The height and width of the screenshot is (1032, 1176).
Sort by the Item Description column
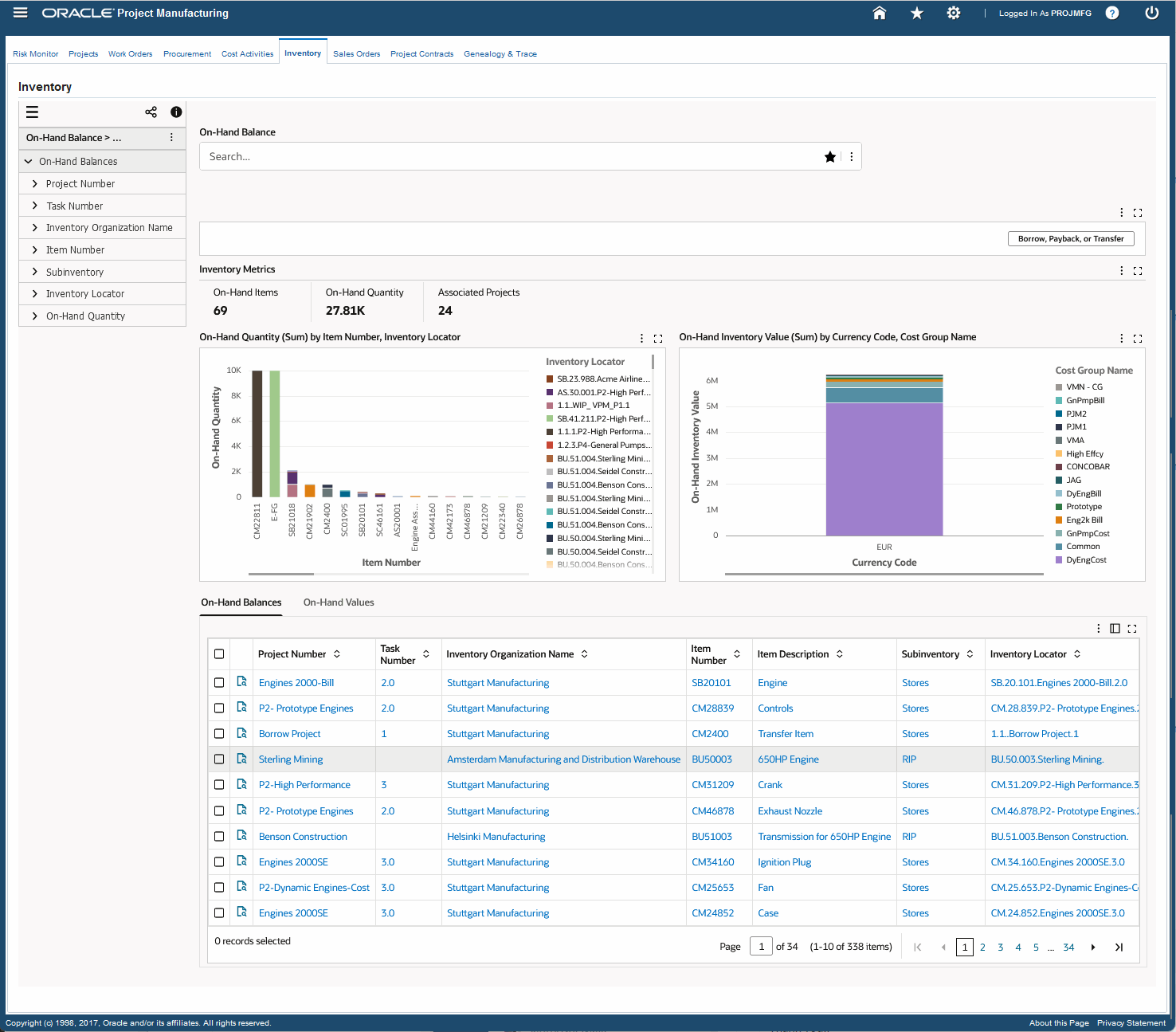(839, 654)
